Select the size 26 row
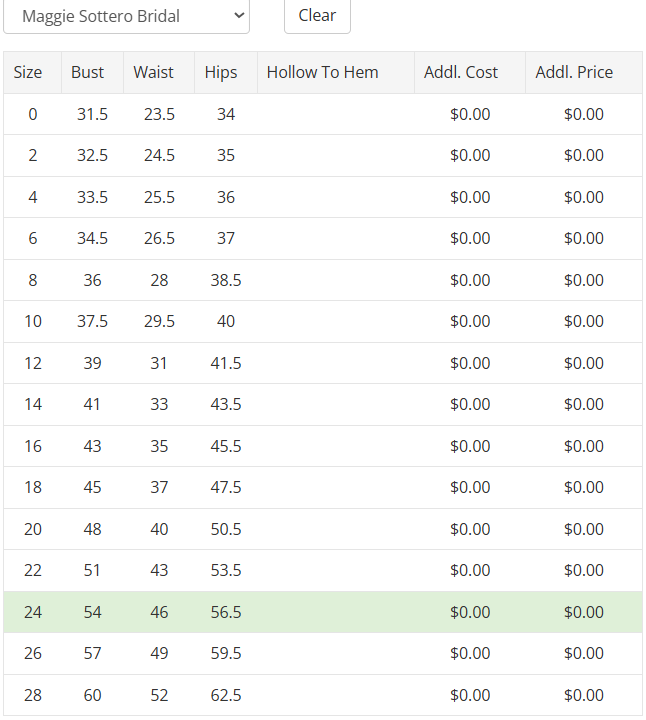The width and height of the screenshot is (646, 720). tap(323, 654)
